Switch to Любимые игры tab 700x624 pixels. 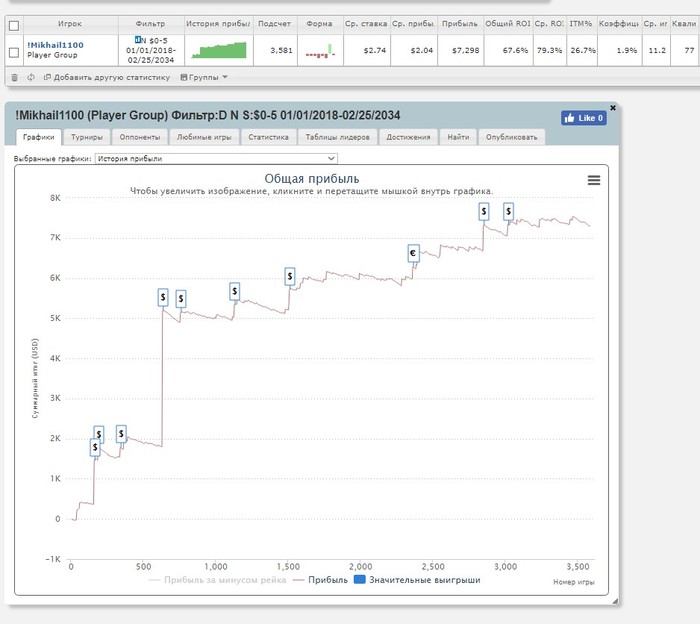tap(204, 137)
